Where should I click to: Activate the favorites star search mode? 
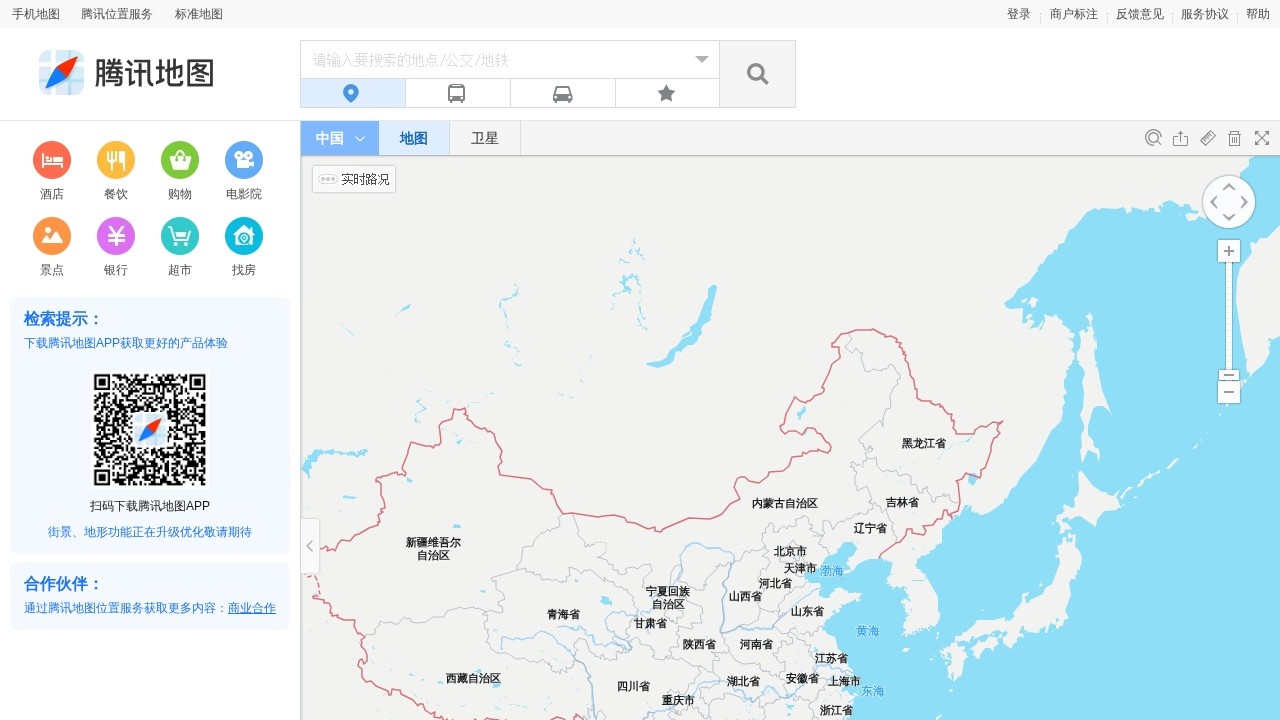(x=666, y=92)
